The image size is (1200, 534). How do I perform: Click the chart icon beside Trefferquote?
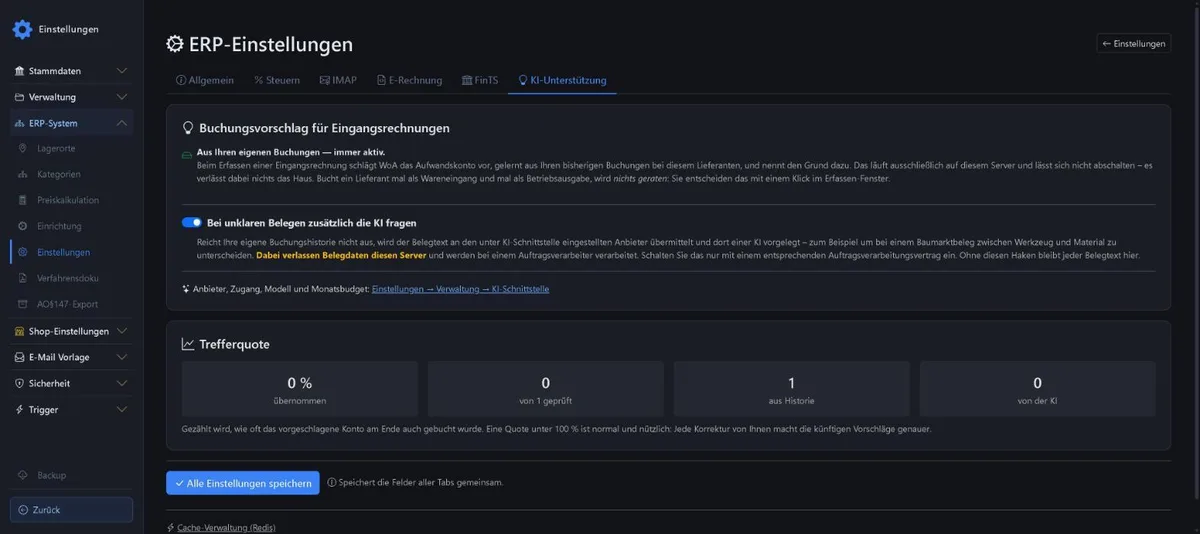(187, 344)
